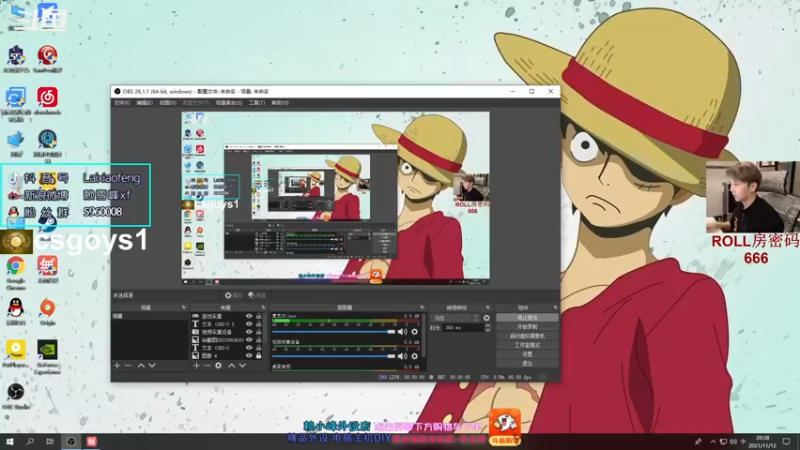
Task: Add a new source with the plus icon
Action: pyautogui.click(x=196, y=366)
